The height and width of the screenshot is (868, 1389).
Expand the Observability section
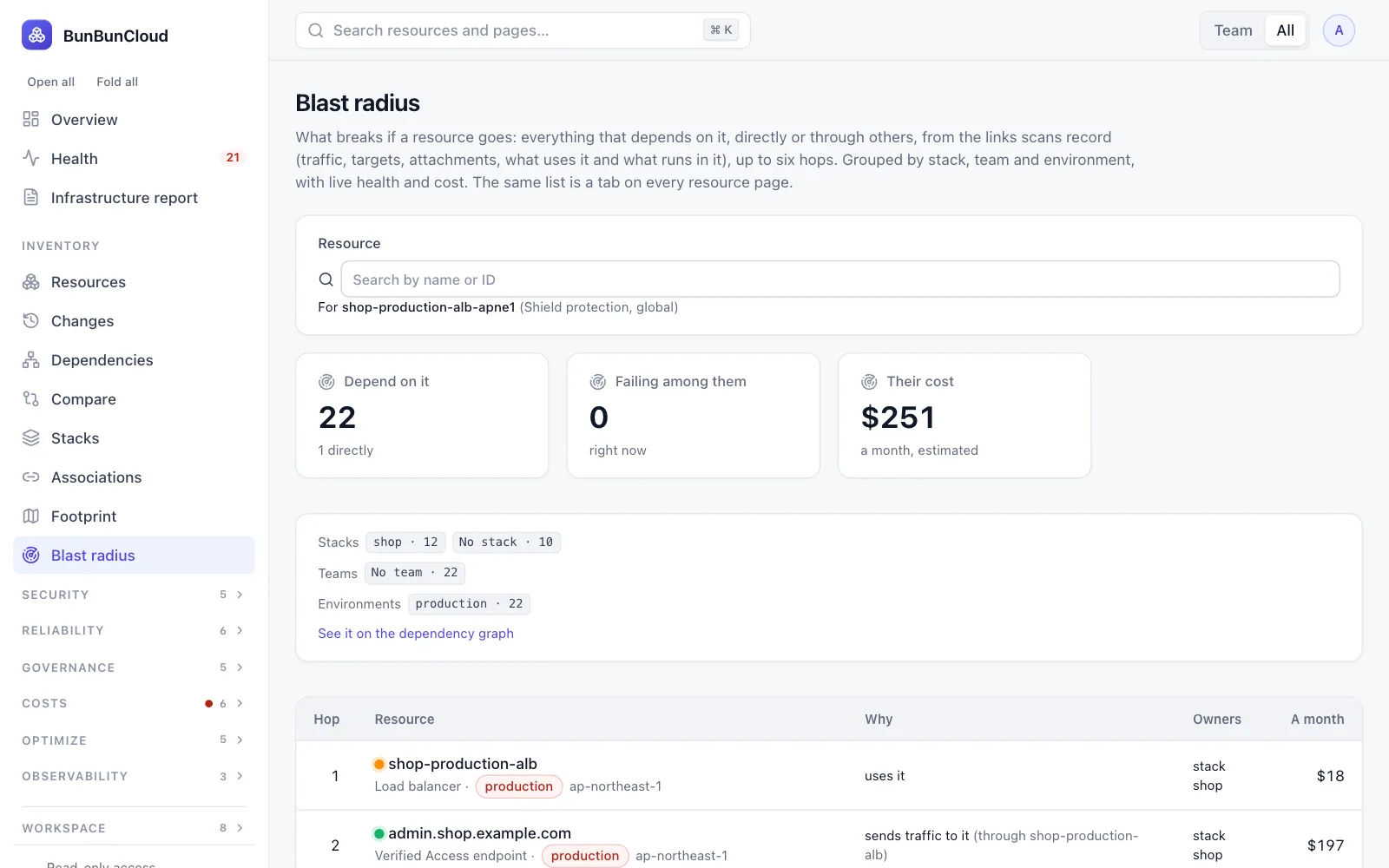point(134,776)
